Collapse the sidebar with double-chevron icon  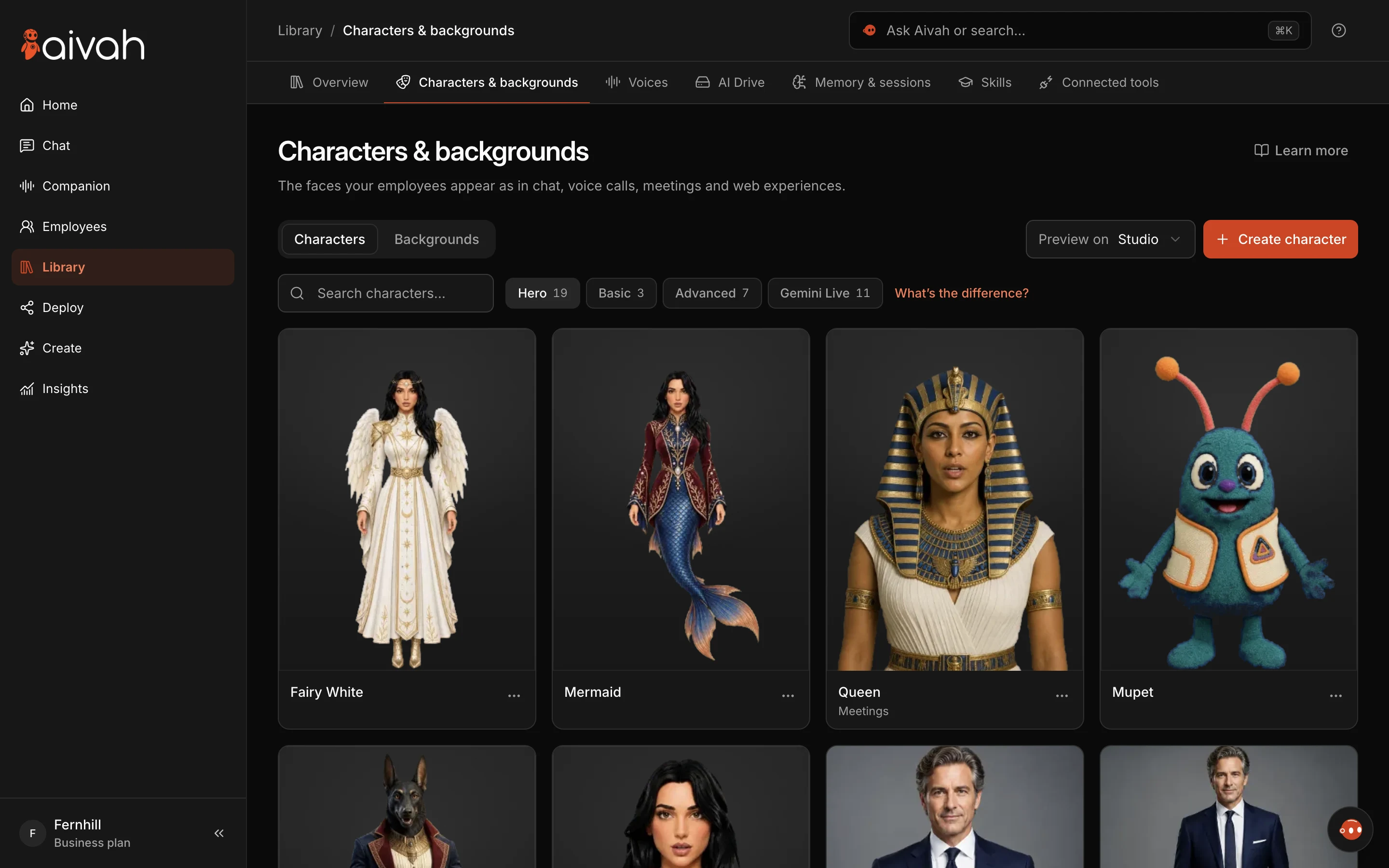click(x=218, y=833)
